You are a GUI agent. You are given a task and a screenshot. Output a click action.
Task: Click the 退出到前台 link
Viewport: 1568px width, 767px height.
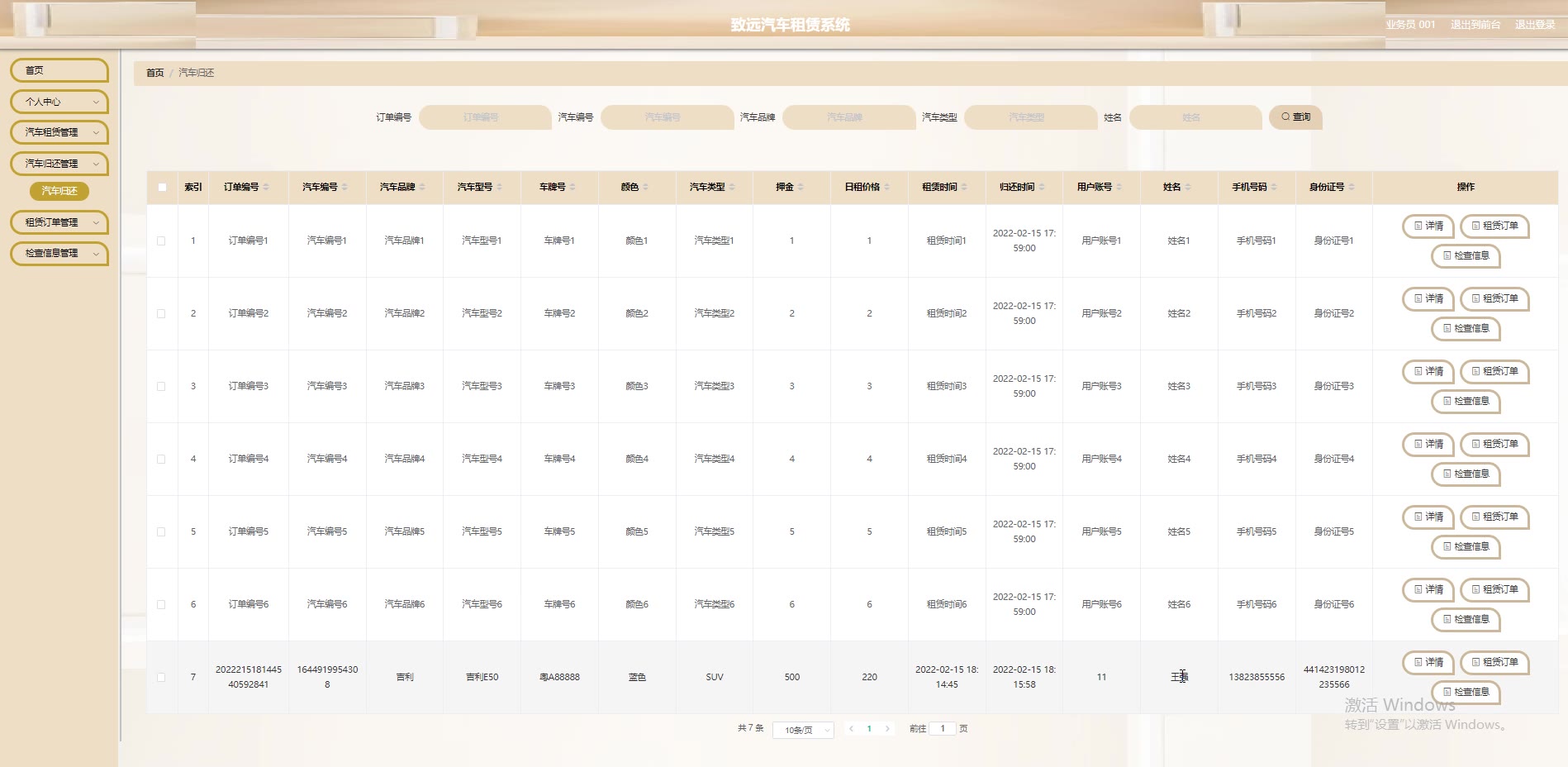pyautogui.click(x=1475, y=25)
